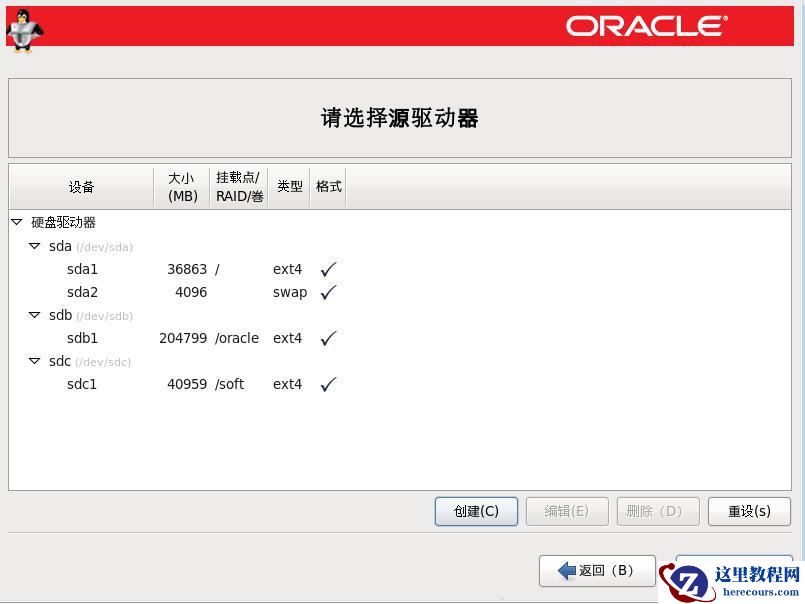Viewport: 805px width, 604px height.
Task: Sort by the 挂载点/RAID/卷 column header
Action: (x=239, y=187)
